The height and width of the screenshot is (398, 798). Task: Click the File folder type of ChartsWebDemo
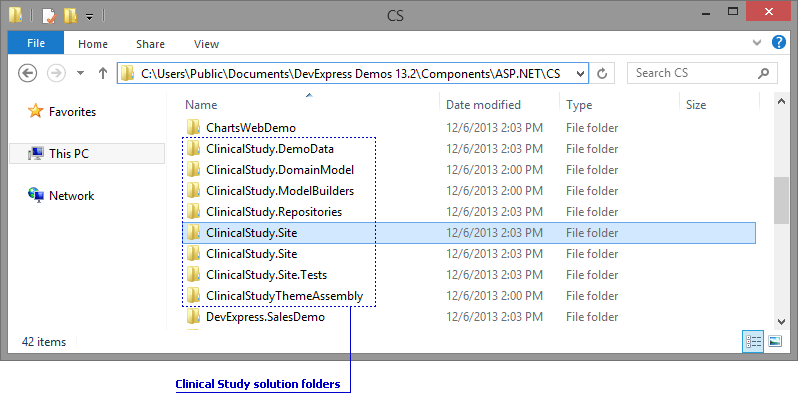click(592, 128)
